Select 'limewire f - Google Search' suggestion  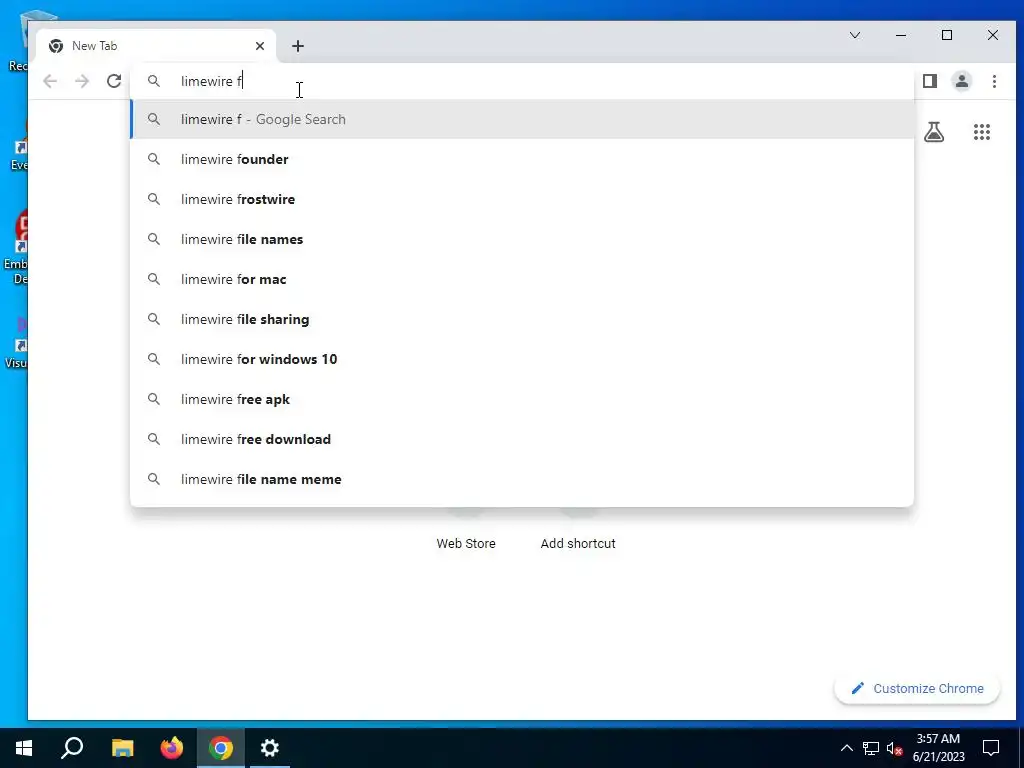(x=522, y=120)
